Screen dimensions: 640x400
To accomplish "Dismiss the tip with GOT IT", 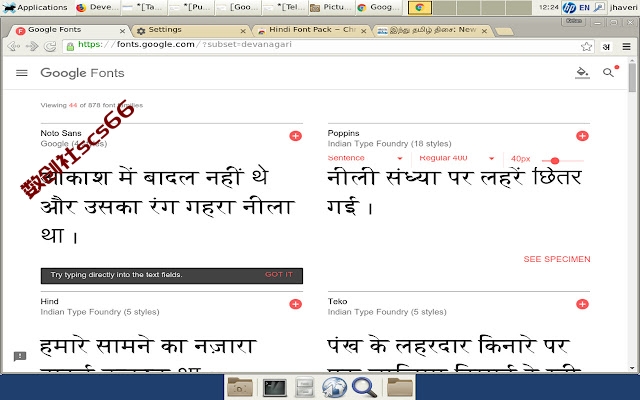I will 279,275.
